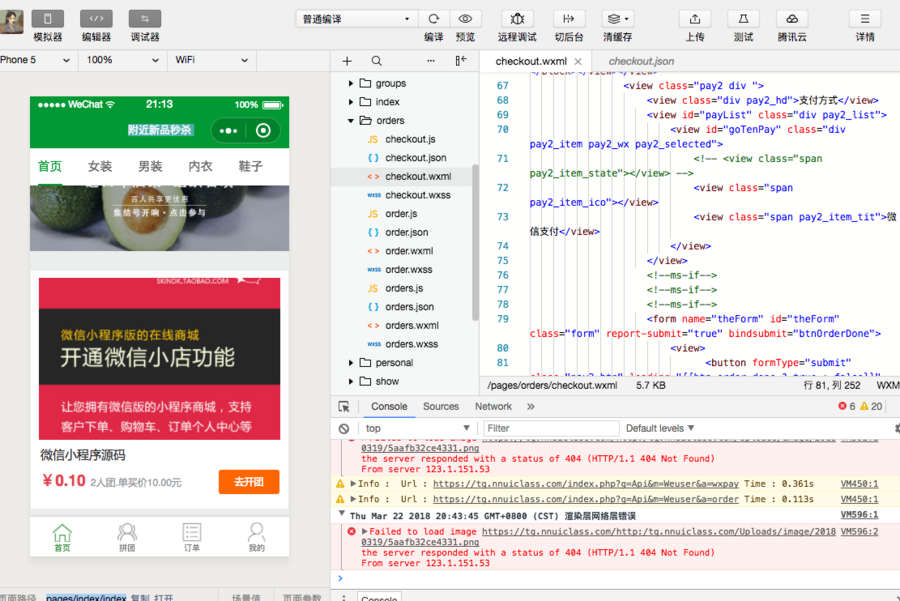Clear the console with the ban icon

coord(344,428)
